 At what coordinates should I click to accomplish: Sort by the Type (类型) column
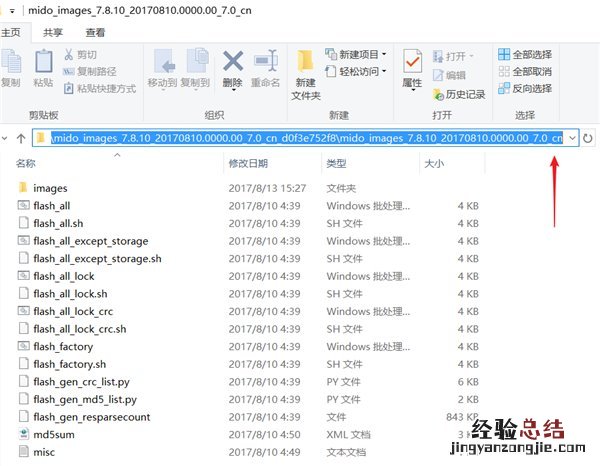click(336, 163)
